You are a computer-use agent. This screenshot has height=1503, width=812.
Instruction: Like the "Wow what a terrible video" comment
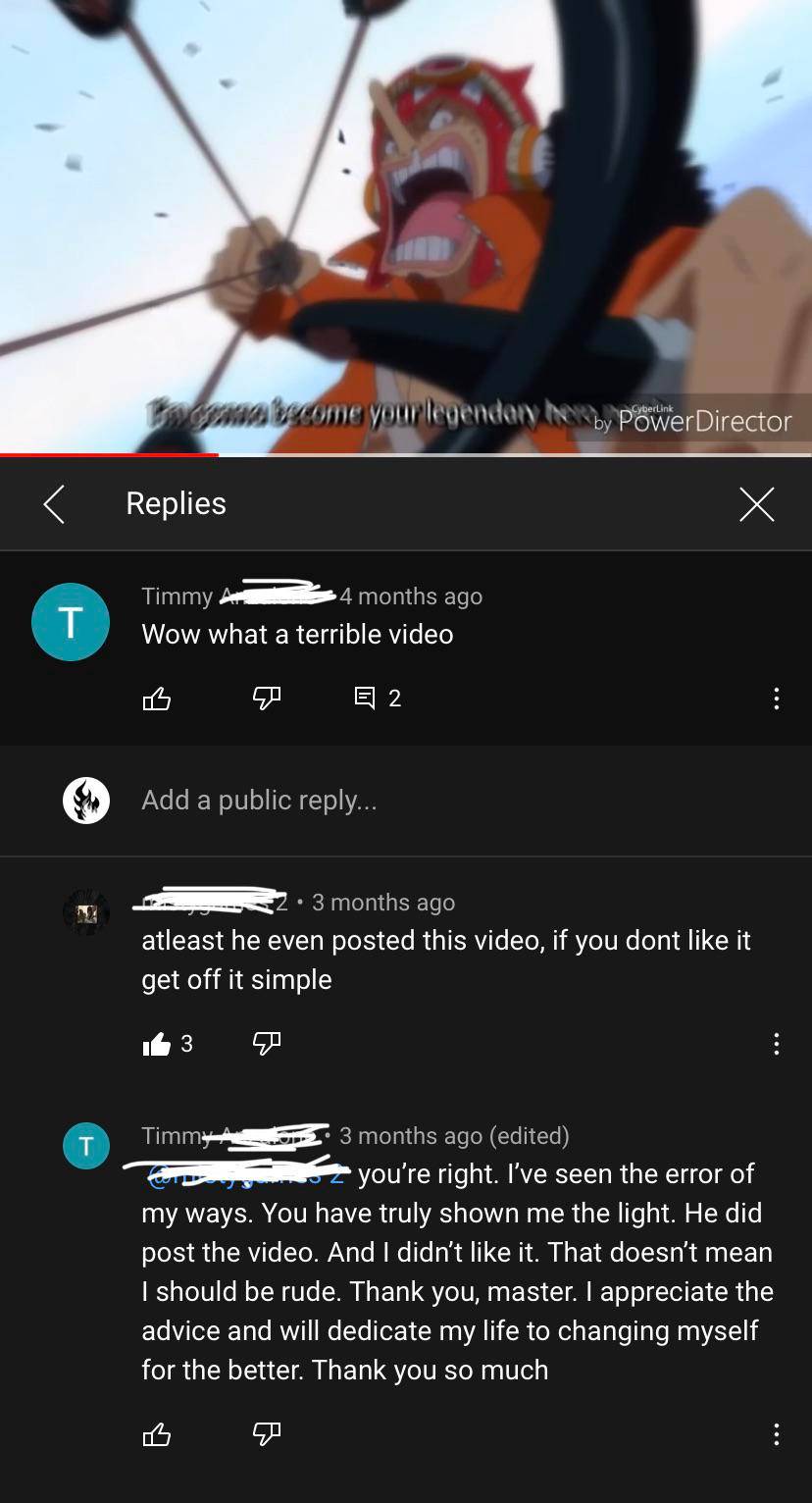(x=157, y=699)
